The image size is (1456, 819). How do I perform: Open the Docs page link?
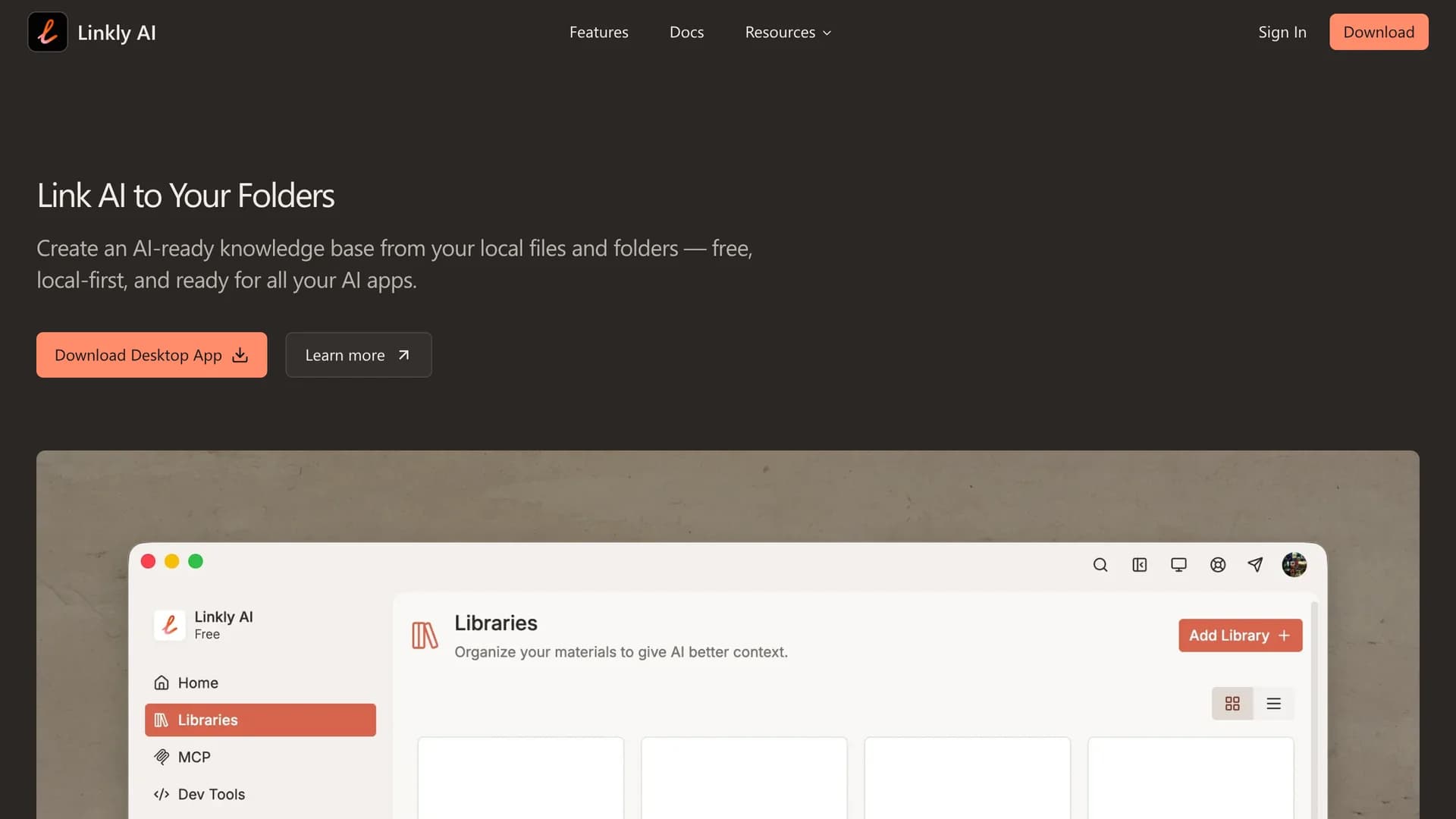click(686, 32)
